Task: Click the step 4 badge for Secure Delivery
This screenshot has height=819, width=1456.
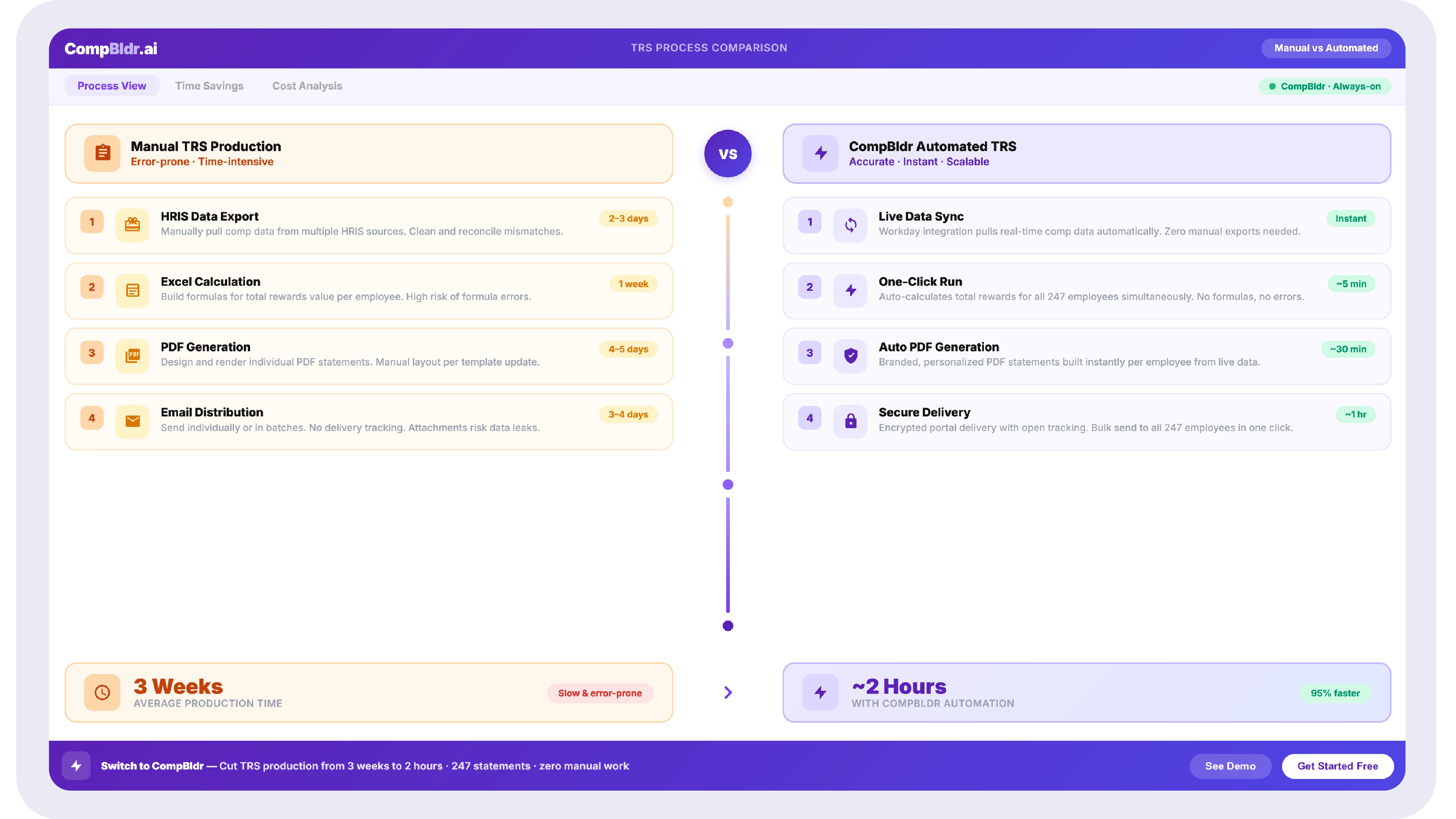Action: point(810,418)
